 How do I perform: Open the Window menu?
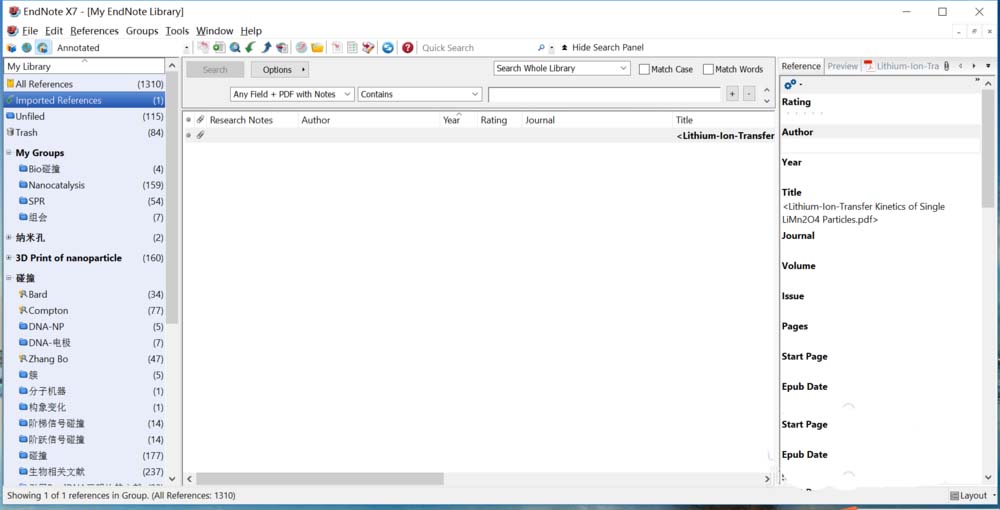point(214,31)
